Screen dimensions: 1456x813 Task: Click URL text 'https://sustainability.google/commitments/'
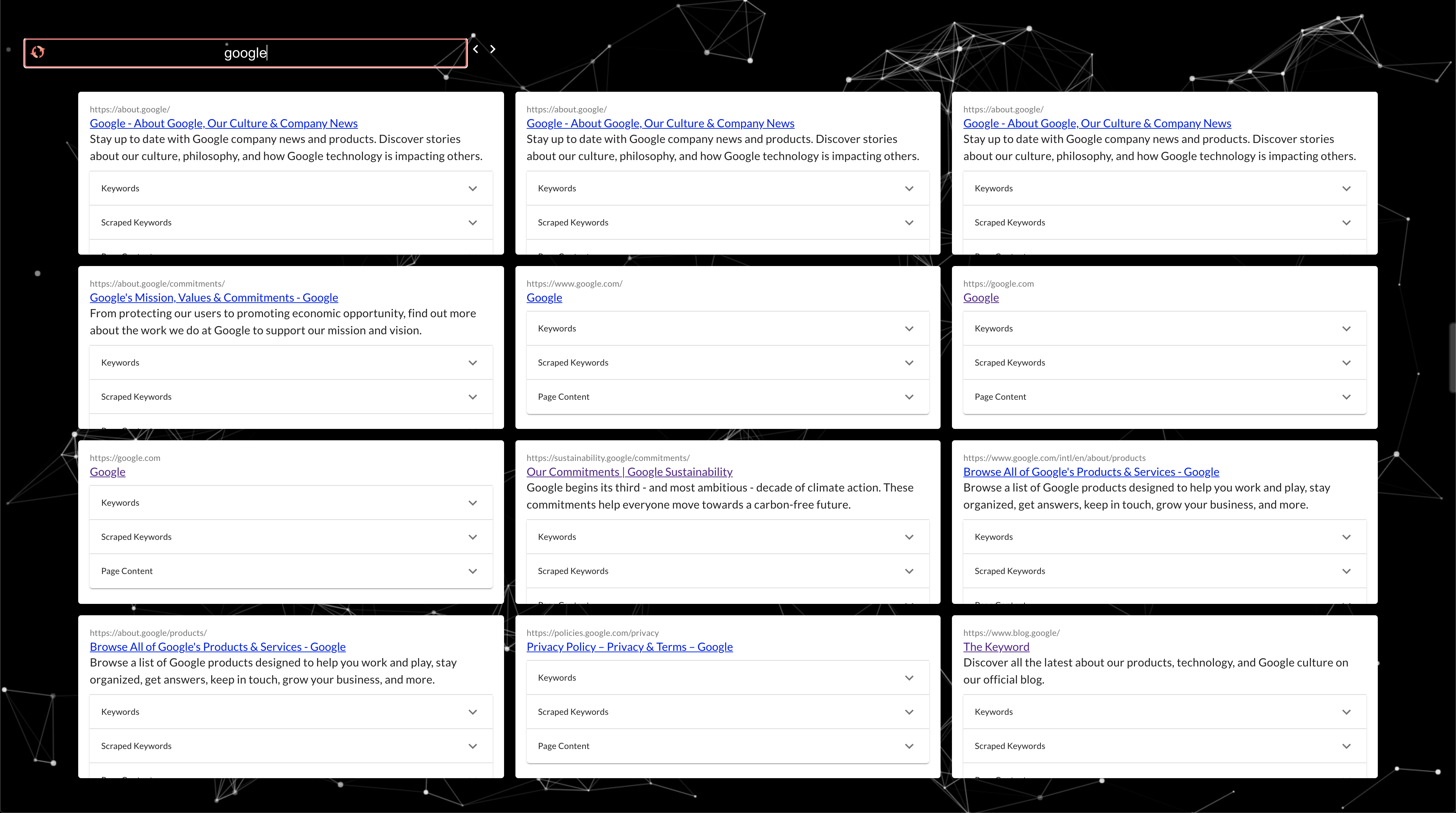[608, 458]
